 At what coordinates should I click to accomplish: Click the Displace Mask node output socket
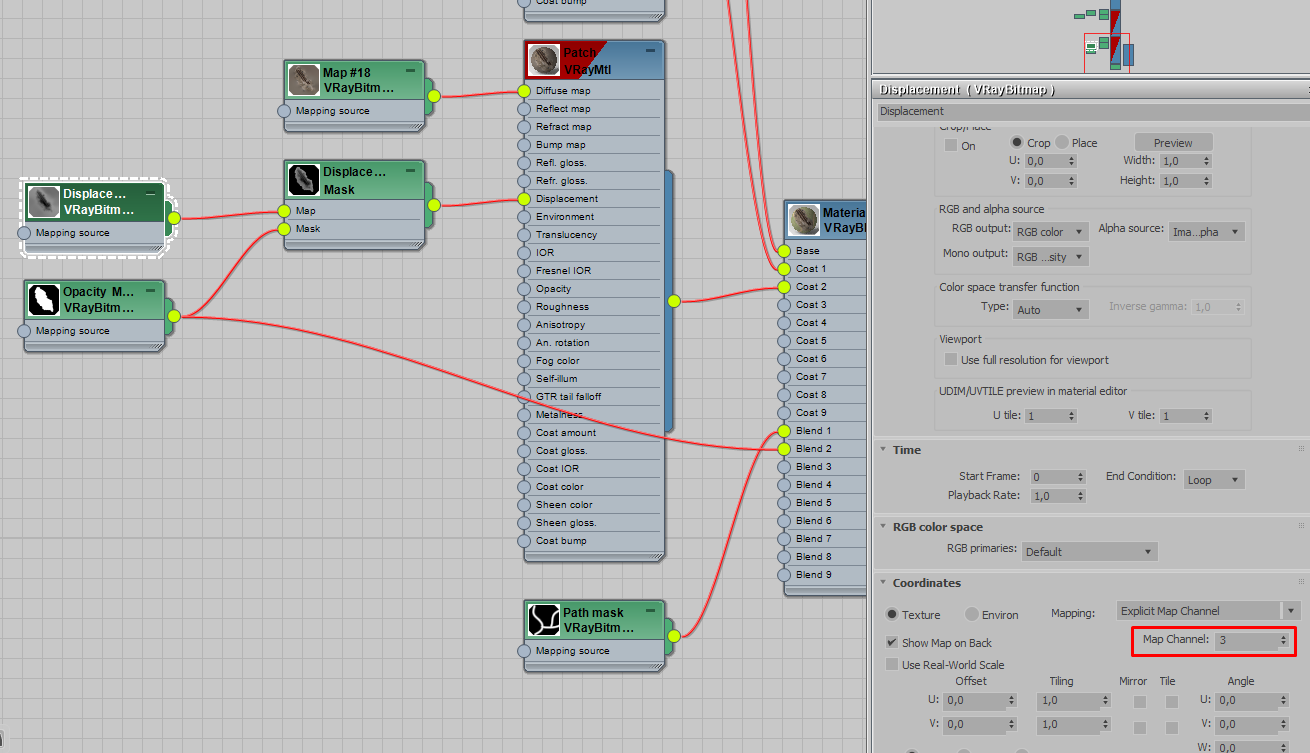point(434,205)
